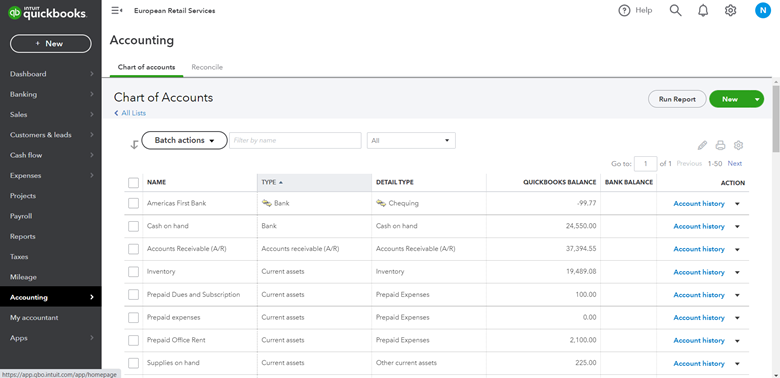Go to Projects in the sidebar
The height and width of the screenshot is (378, 780).
pyautogui.click(x=51, y=196)
